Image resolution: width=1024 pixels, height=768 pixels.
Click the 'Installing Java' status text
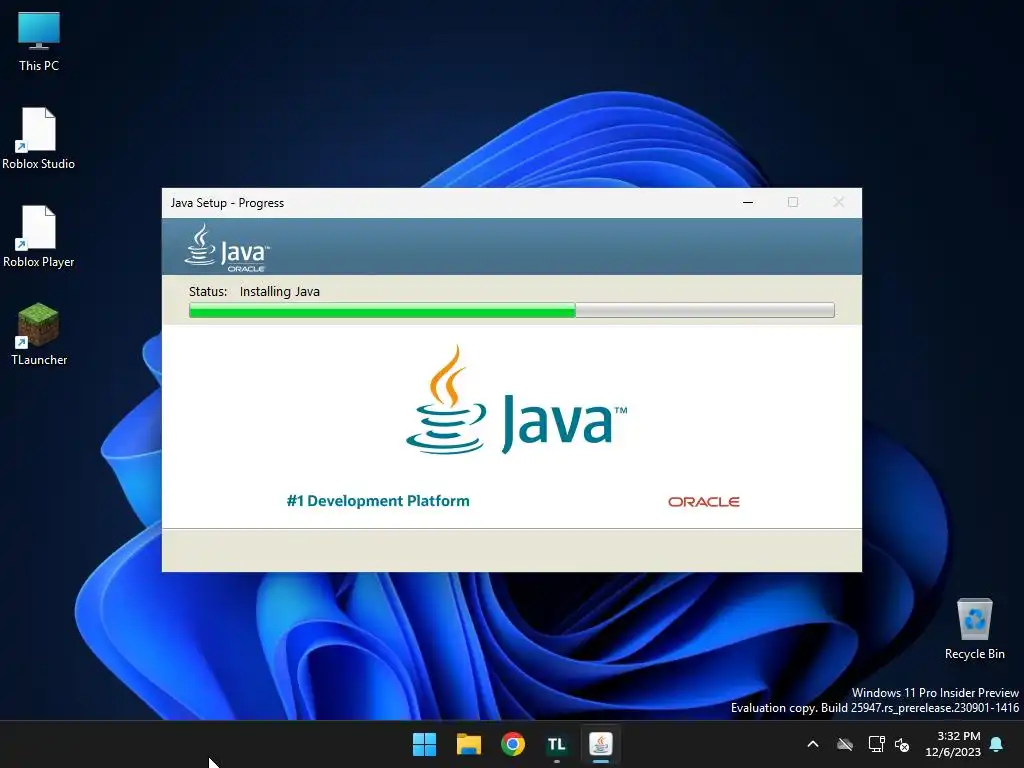pos(280,291)
